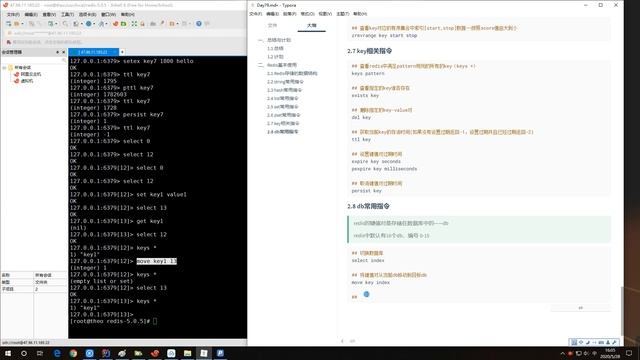Viewport: 640px width, 360px height.
Task: Switch Typora sidebar to 大纲 tab
Action: tap(311, 25)
